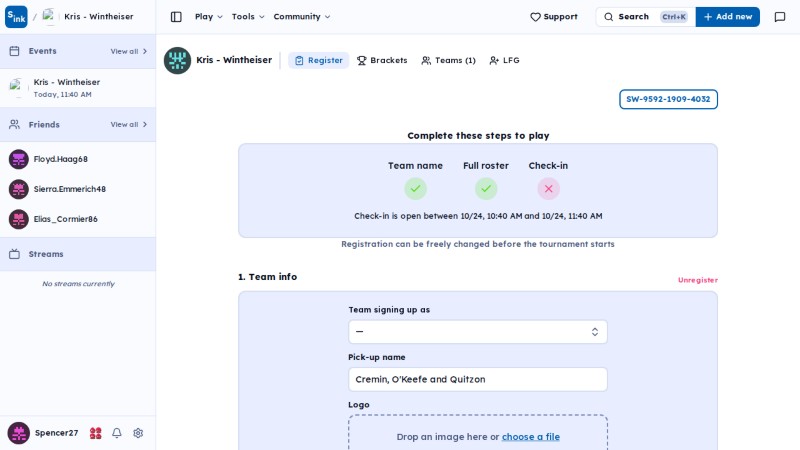800x450 pixels.
Task: Click the Kris - Wintheiser tournament title
Action: [x=234, y=60]
